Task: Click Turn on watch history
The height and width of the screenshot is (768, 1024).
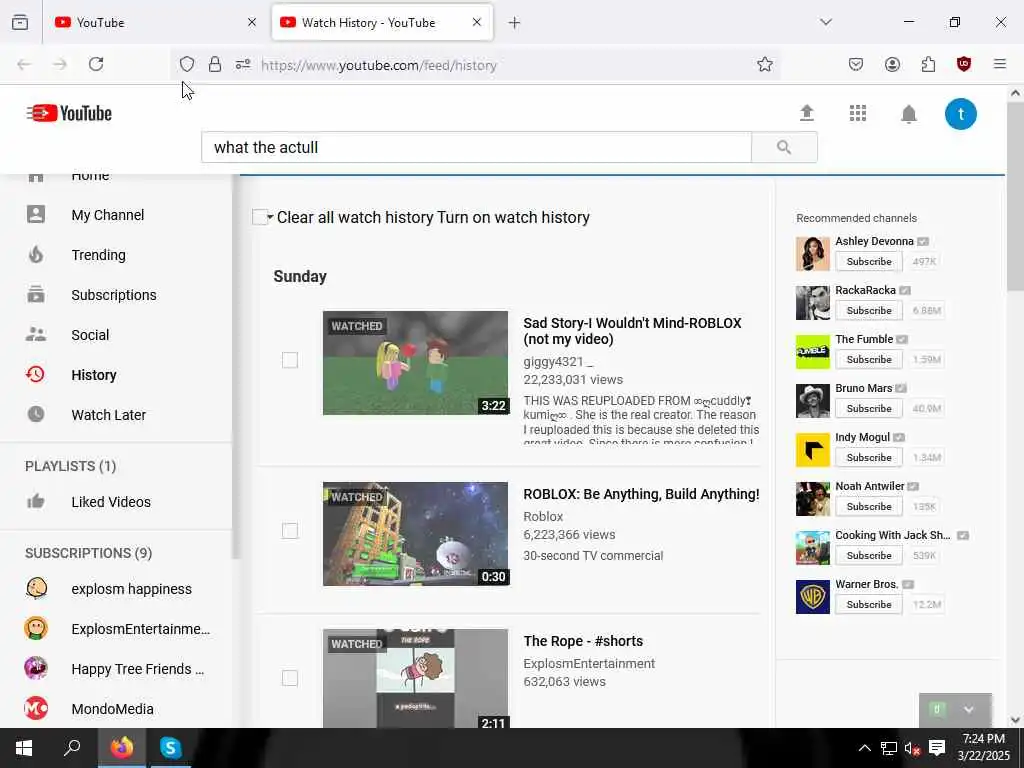Action: 513,217
